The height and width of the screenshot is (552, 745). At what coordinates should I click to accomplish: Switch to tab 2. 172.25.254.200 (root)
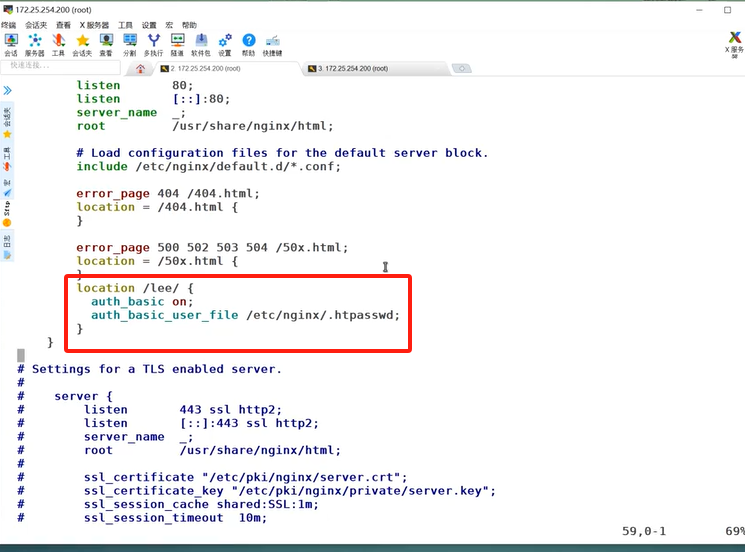click(x=226, y=69)
